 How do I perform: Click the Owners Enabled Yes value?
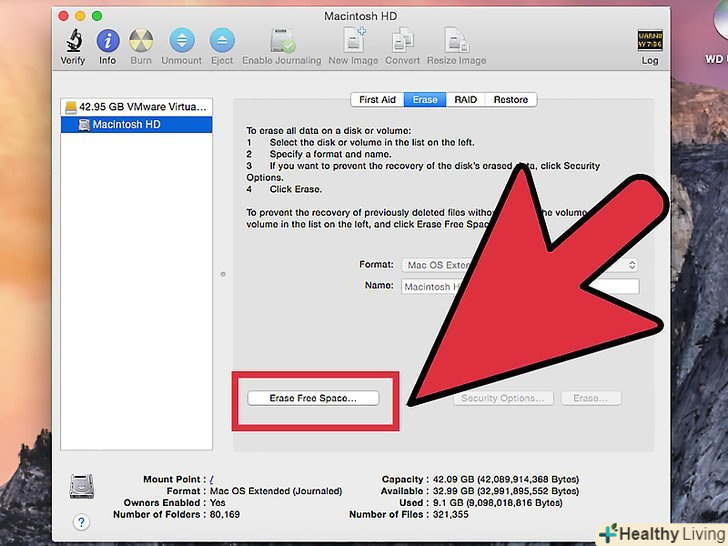pos(217,503)
